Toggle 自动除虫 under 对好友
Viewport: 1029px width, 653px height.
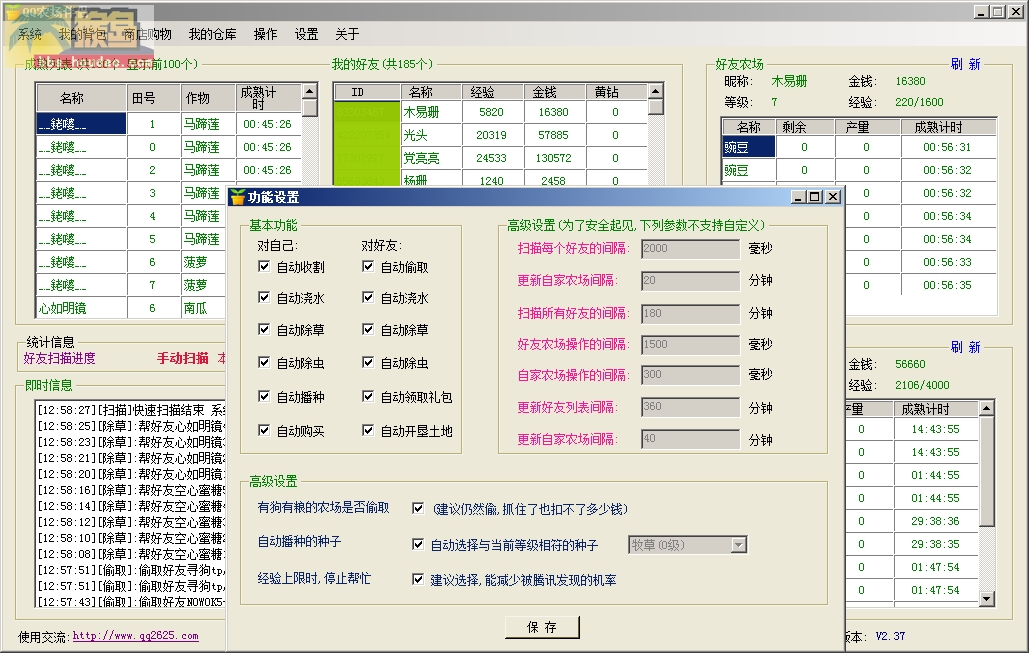click(x=368, y=362)
